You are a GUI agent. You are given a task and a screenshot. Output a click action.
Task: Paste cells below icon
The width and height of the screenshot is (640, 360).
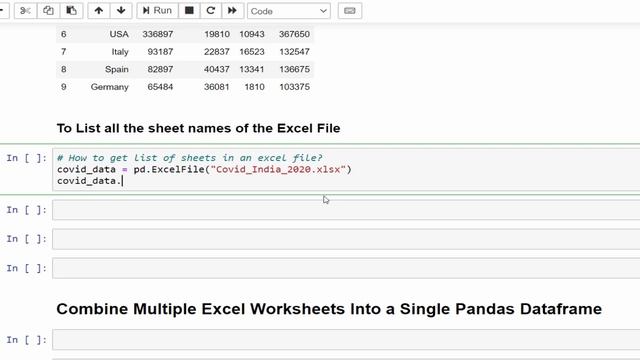[71, 11]
